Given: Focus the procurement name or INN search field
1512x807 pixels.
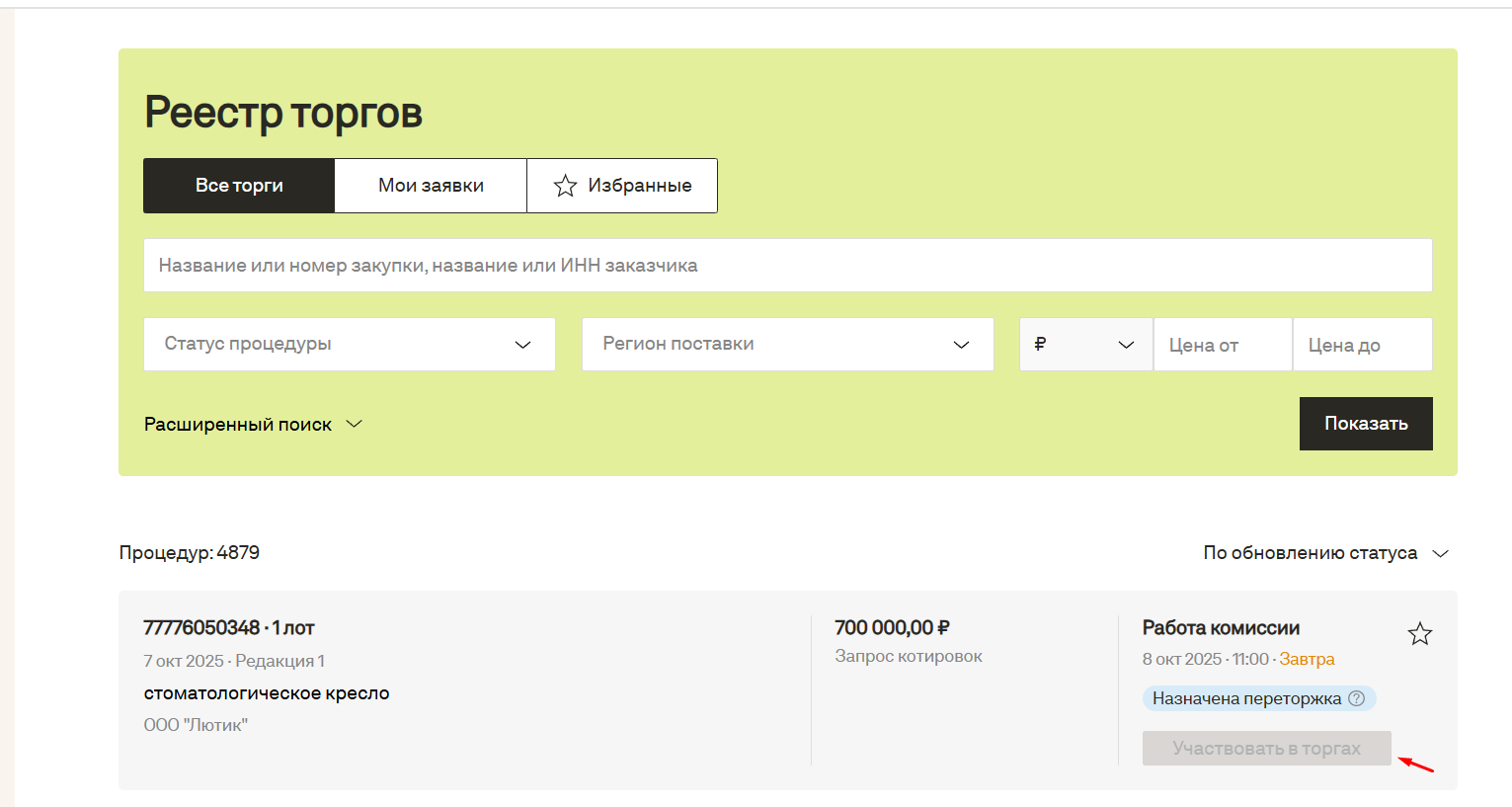Looking at the screenshot, I should pos(787,266).
